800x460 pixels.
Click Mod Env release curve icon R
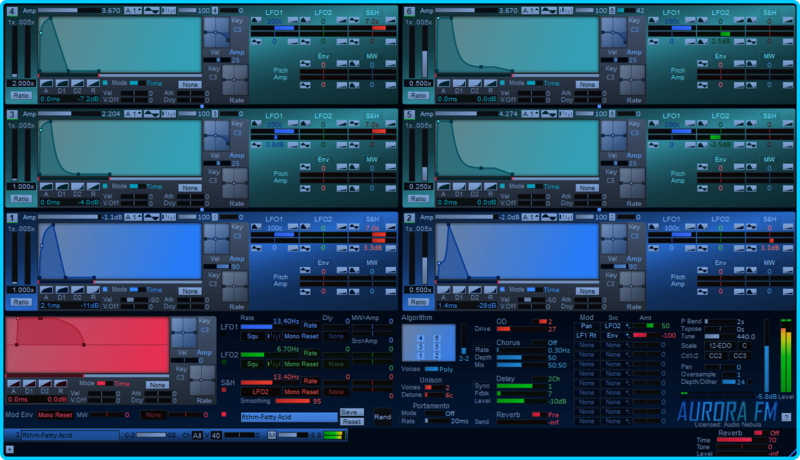click(61, 384)
